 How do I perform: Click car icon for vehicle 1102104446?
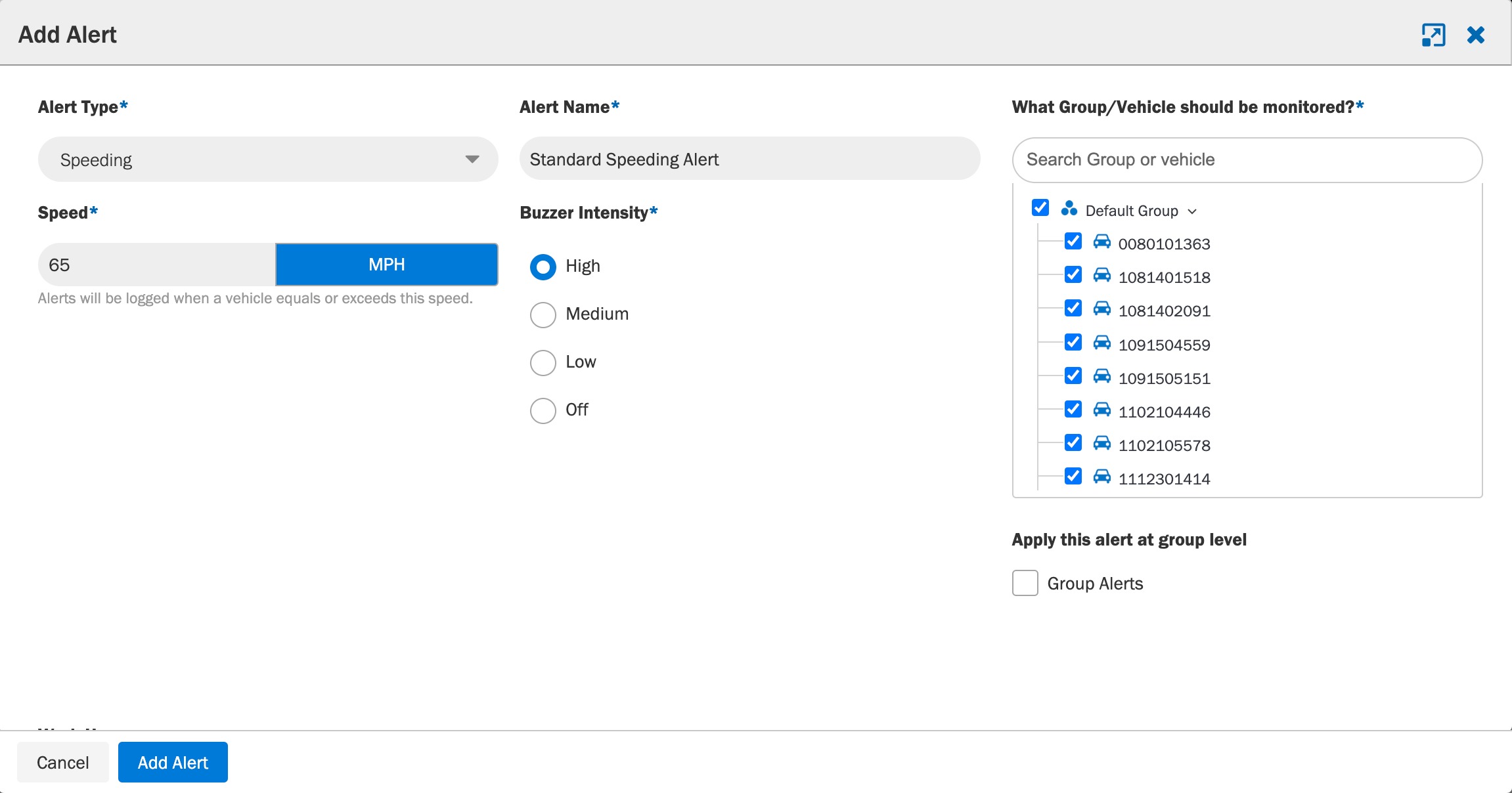[x=1102, y=410]
